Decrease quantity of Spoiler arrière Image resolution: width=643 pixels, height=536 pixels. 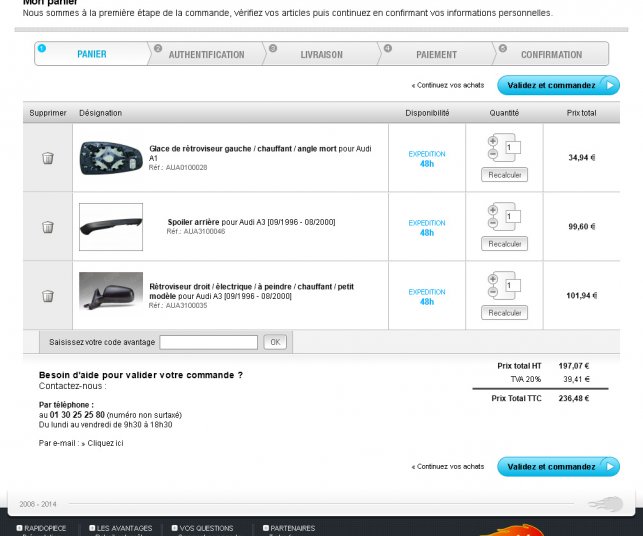coord(493,223)
